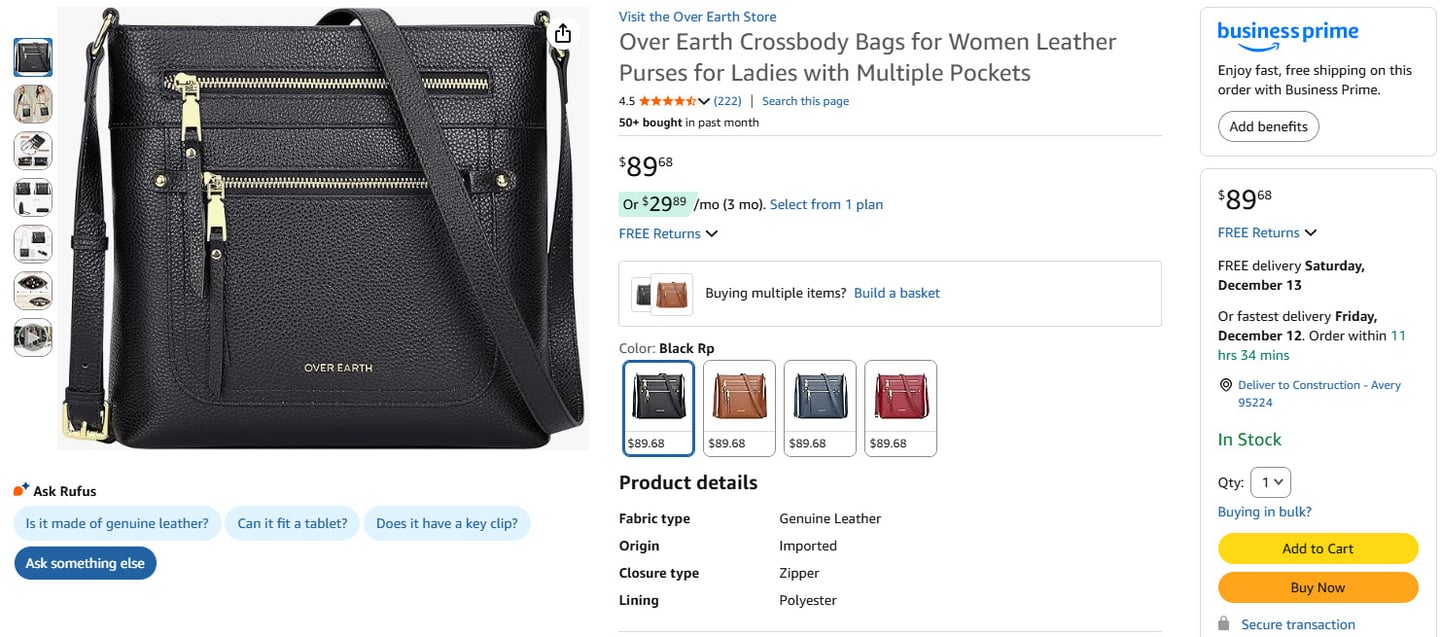Expand the star rating breakdown chevron
The width and height of the screenshot is (1440, 637).
pos(704,101)
